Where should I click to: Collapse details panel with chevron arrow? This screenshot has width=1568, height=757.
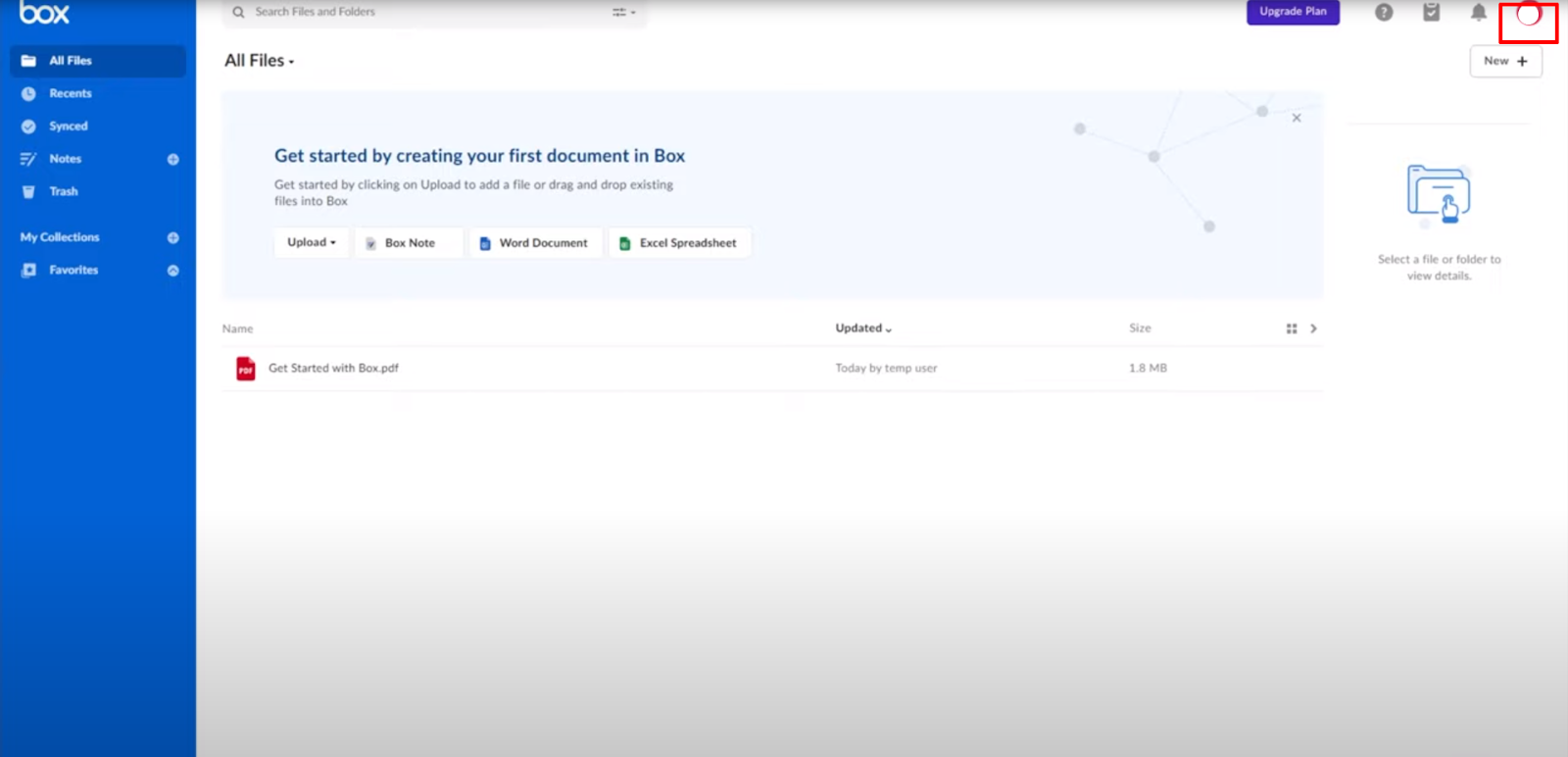pyautogui.click(x=1313, y=328)
